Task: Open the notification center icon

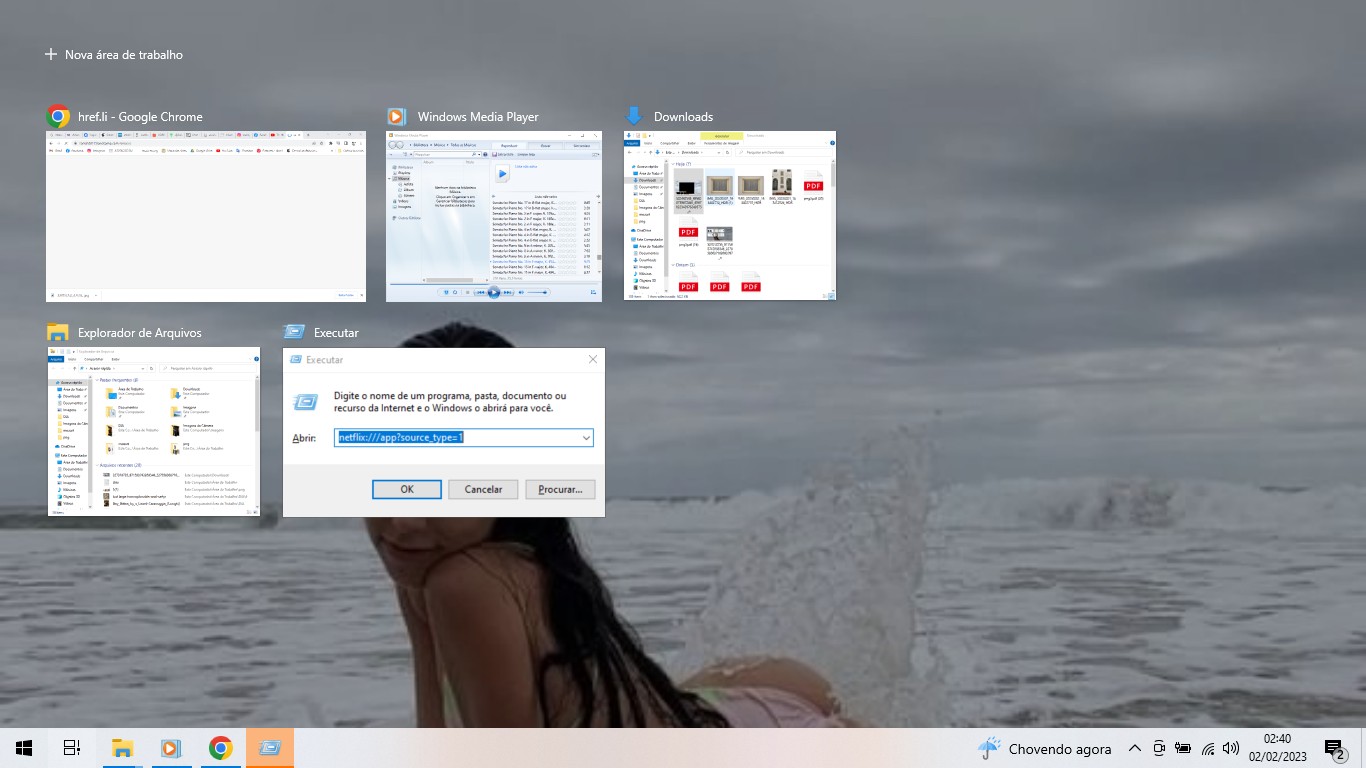Action: click(x=1334, y=748)
